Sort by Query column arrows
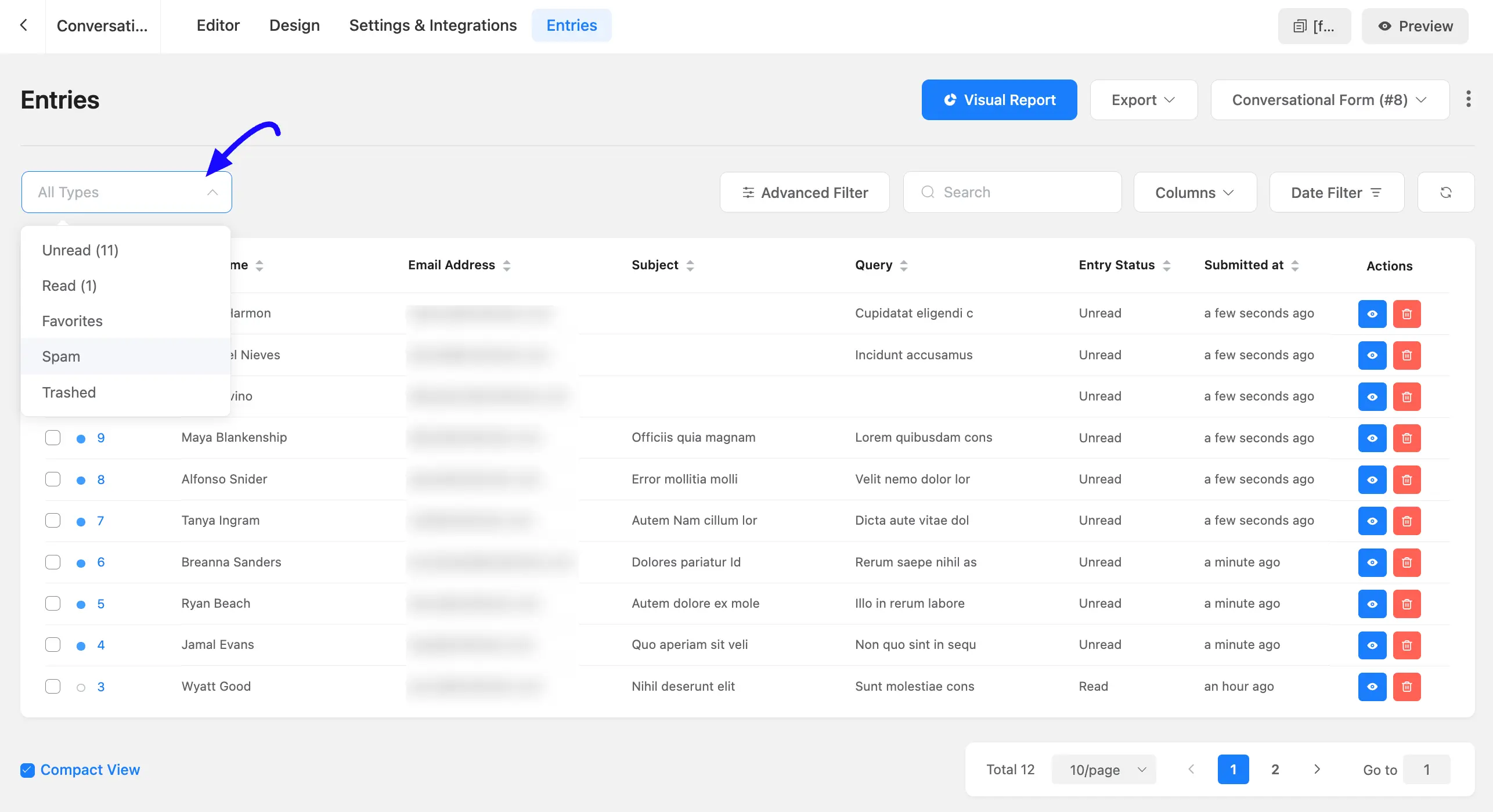This screenshot has width=1493, height=812. click(x=903, y=266)
